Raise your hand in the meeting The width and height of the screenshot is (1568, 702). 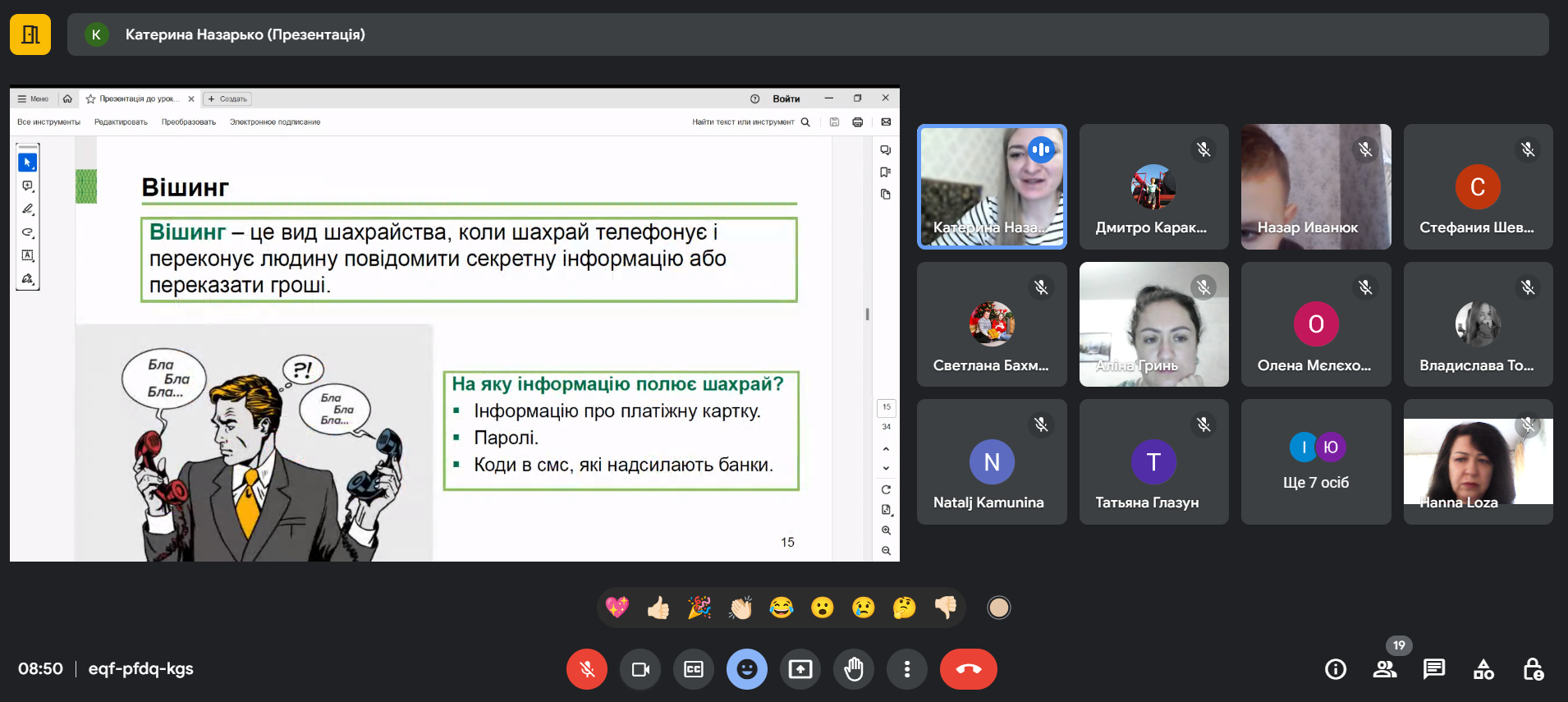point(854,669)
